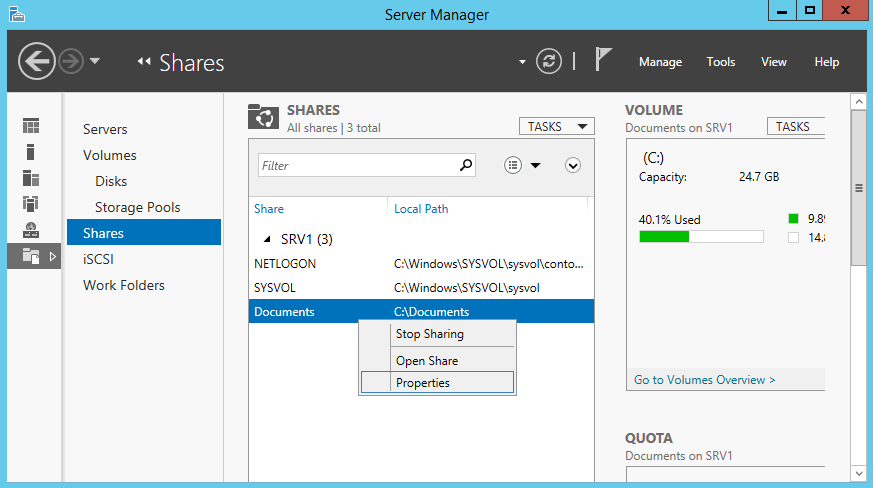Choose Properties from the context menu
Image resolution: width=873 pixels, height=488 pixels.
tap(423, 383)
